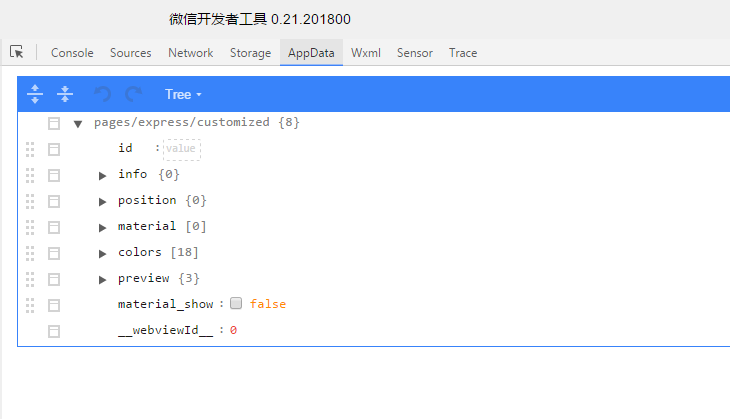730x419 pixels.
Task: Click the 'colors' field name
Action: point(140,252)
